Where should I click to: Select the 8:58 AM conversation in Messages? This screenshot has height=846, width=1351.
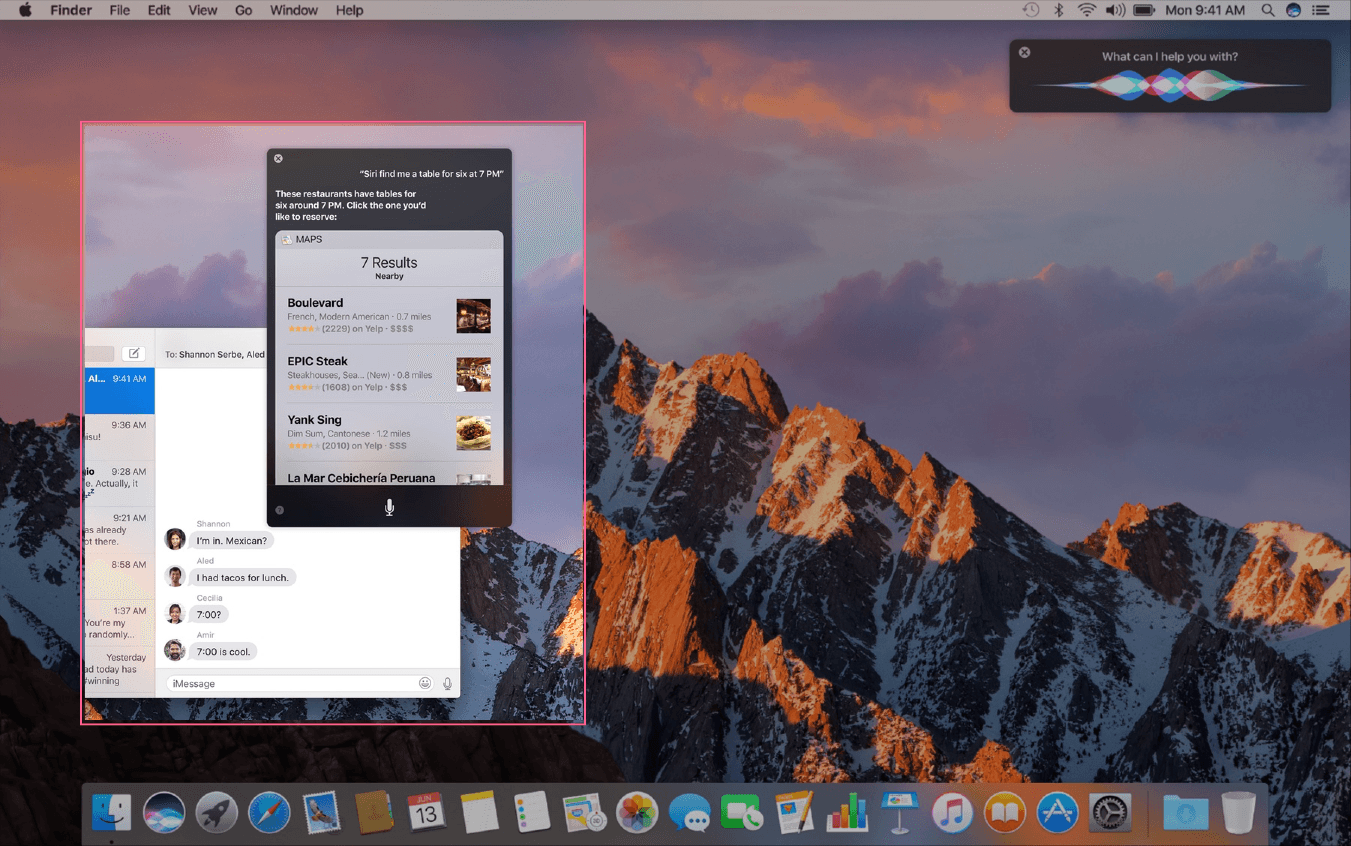click(x=120, y=577)
